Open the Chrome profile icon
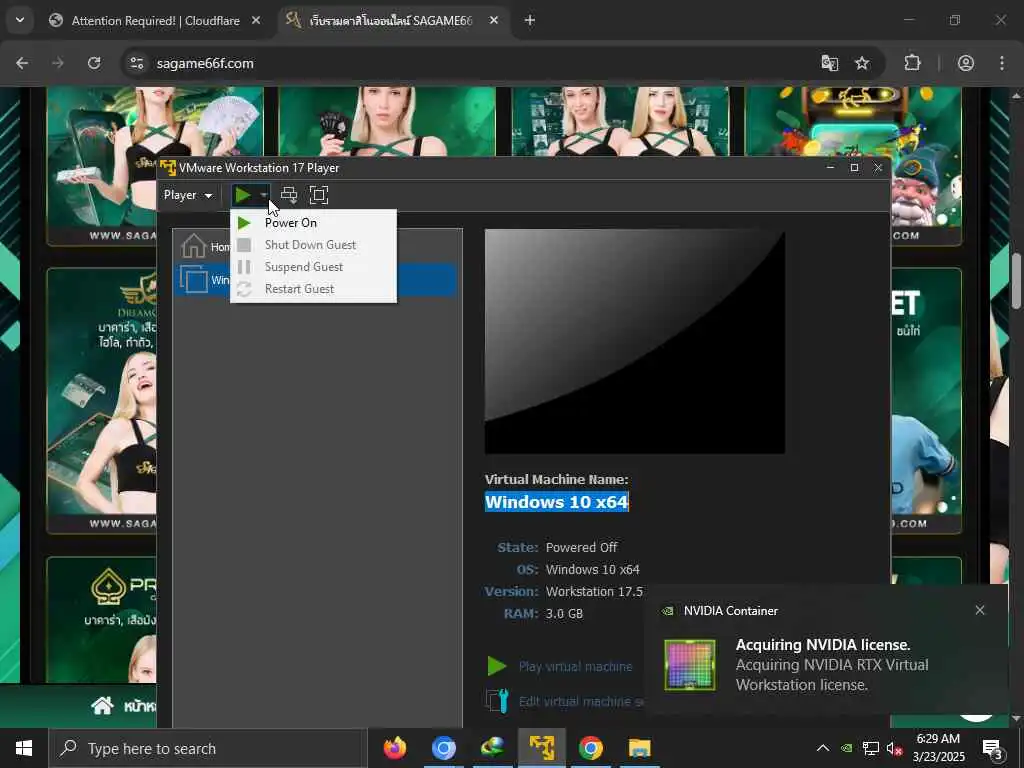1024x768 pixels. [966, 63]
